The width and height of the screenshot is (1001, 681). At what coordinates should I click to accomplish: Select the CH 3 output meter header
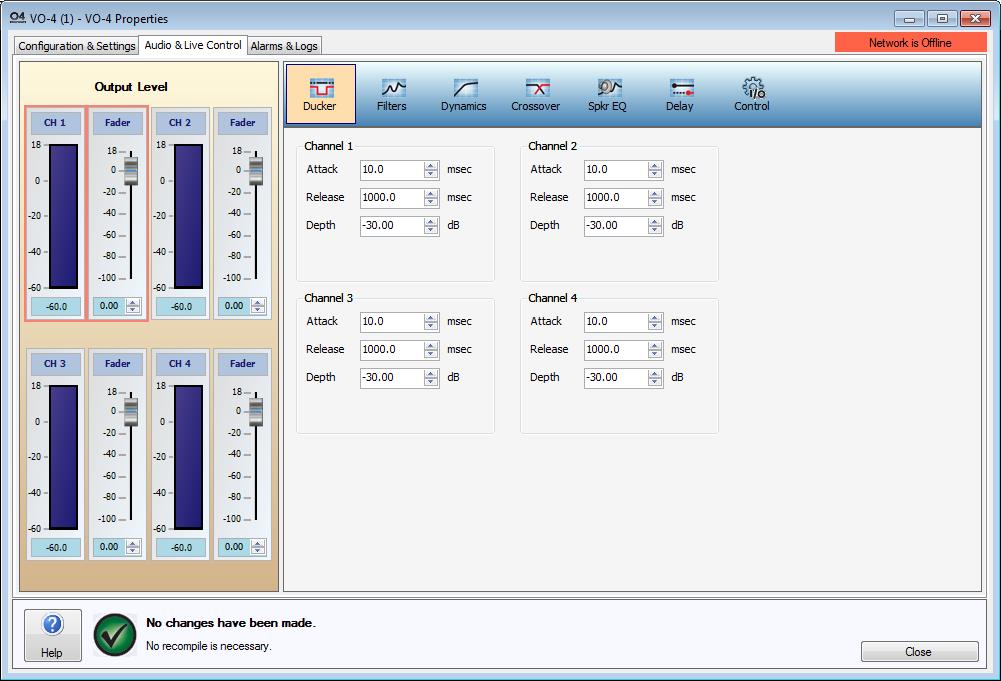click(x=55, y=364)
